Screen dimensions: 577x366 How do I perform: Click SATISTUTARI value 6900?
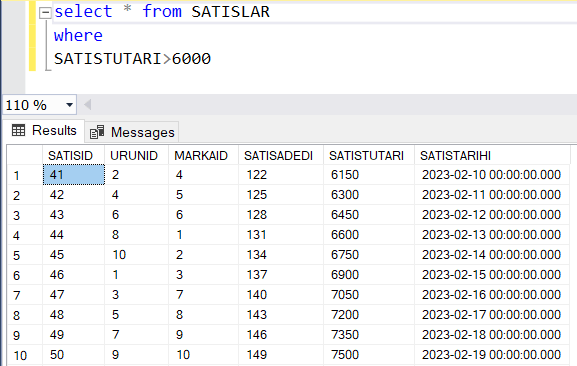tap(369, 274)
